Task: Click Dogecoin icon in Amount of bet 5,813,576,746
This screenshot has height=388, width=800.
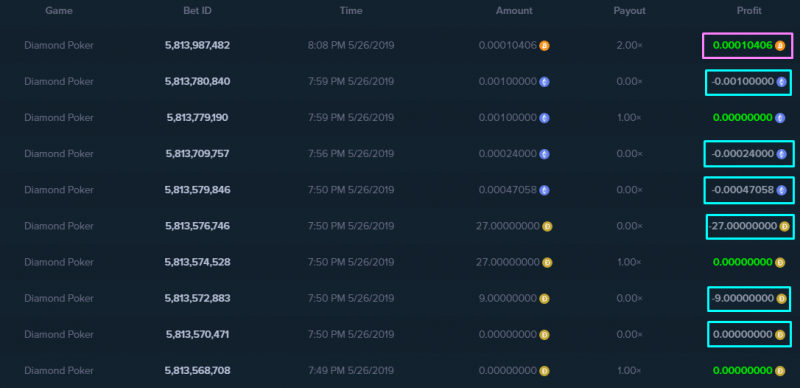Action: [x=547, y=226]
